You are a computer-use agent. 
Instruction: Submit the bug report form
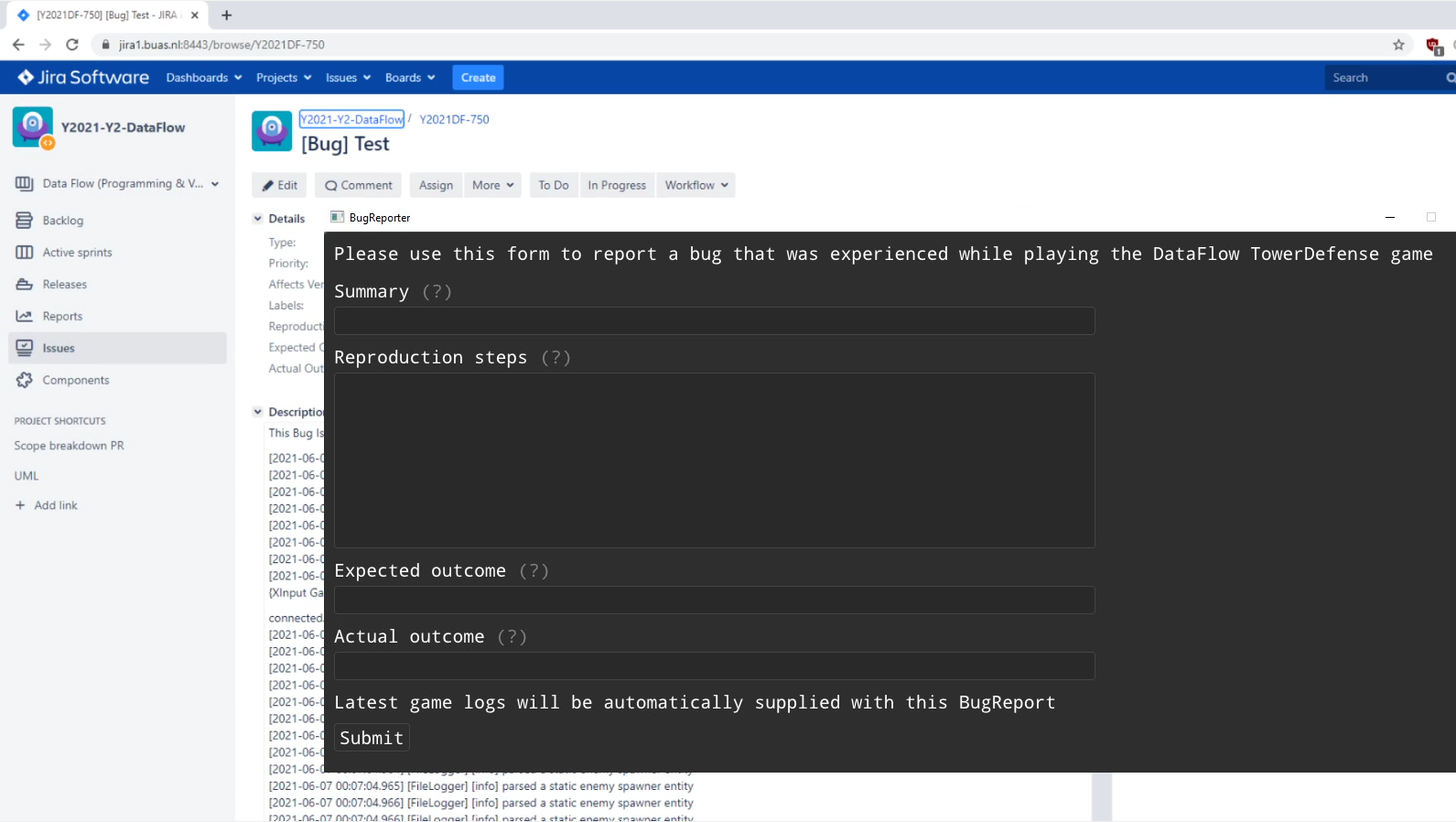click(372, 738)
